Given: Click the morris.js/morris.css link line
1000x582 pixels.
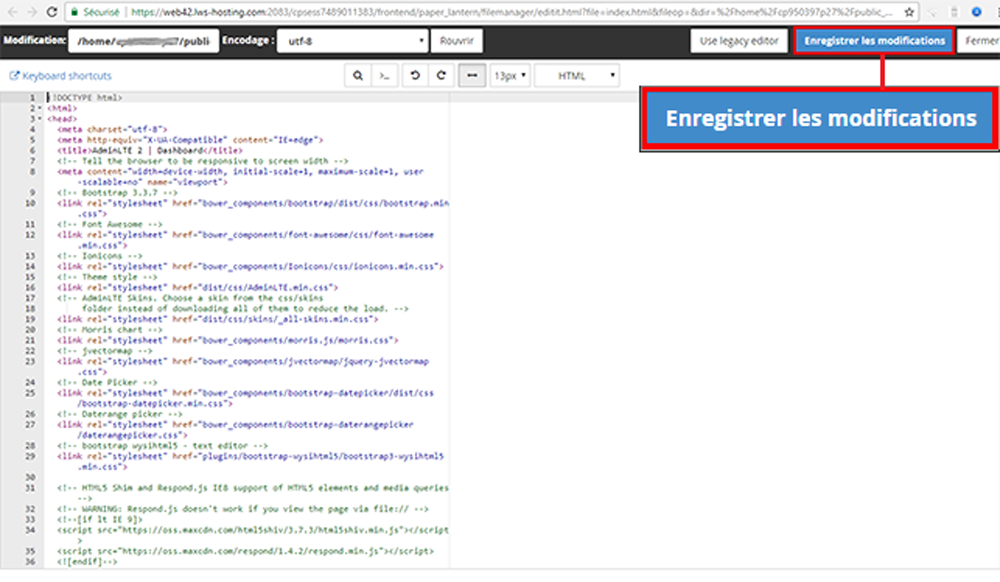Looking at the screenshot, I should pos(228,340).
